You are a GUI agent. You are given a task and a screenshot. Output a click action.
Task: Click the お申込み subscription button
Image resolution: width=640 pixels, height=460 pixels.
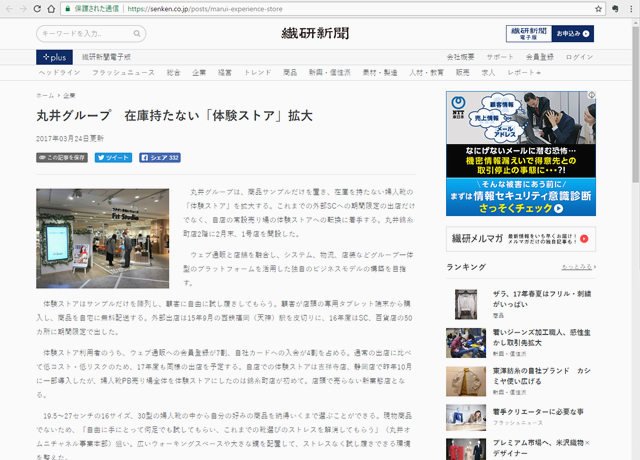[x=574, y=34]
